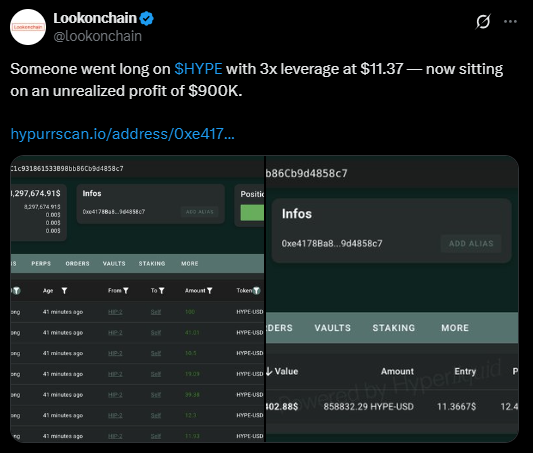Switch to the PERPS tab

pos(41,264)
